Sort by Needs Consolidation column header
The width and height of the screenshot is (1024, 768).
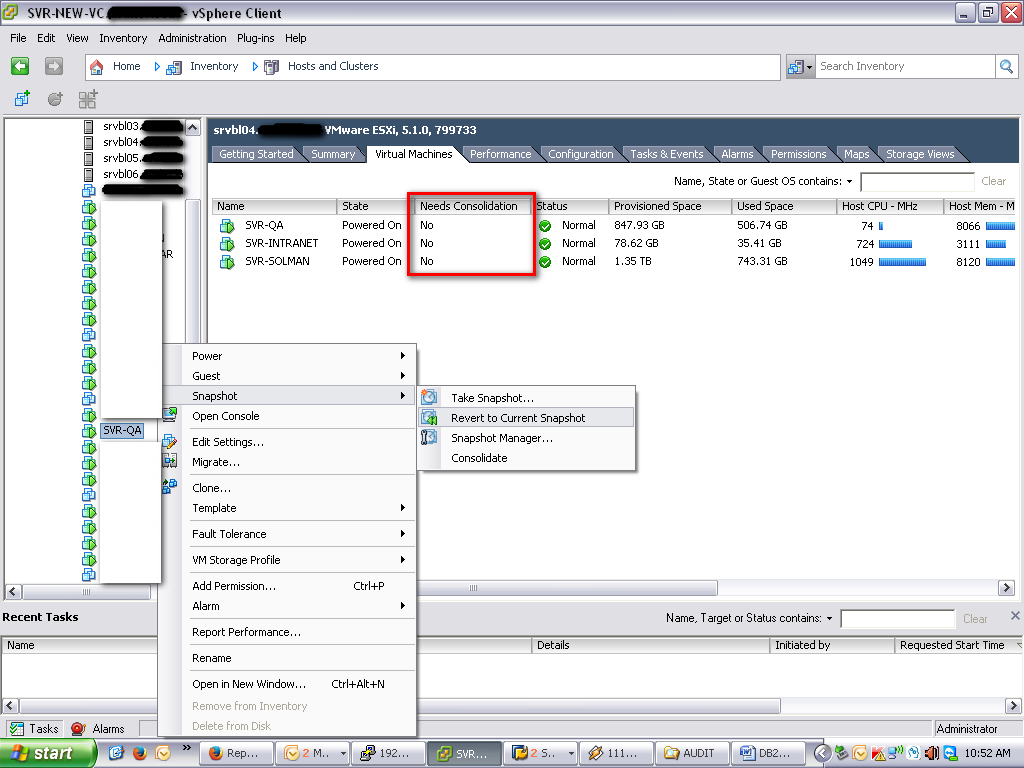point(473,206)
